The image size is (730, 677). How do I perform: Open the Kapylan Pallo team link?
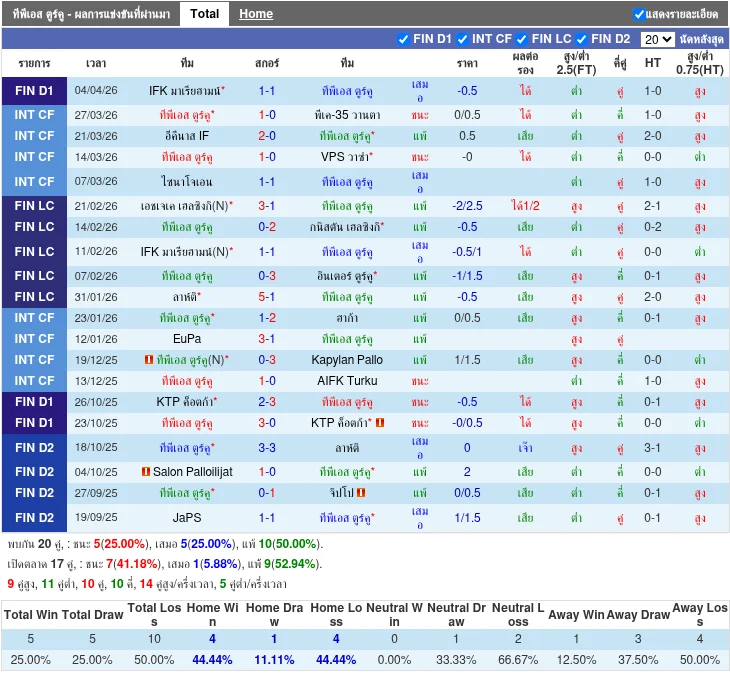(x=347, y=360)
